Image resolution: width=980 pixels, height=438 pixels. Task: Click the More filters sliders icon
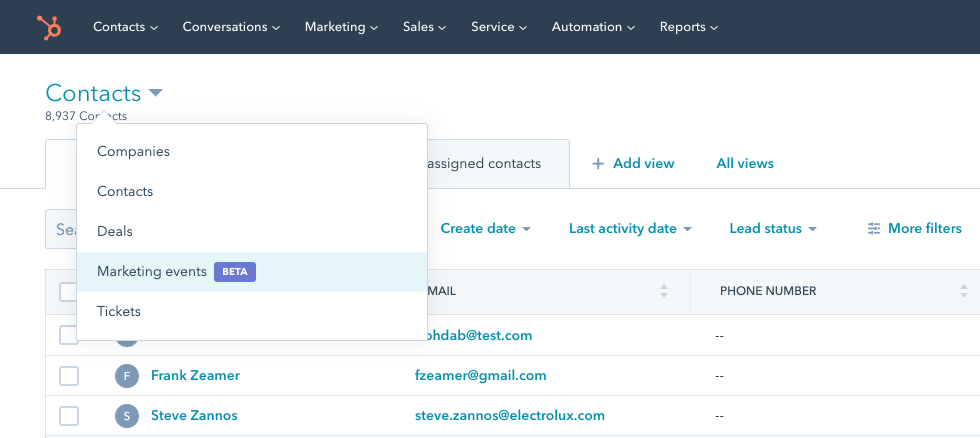(874, 229)
